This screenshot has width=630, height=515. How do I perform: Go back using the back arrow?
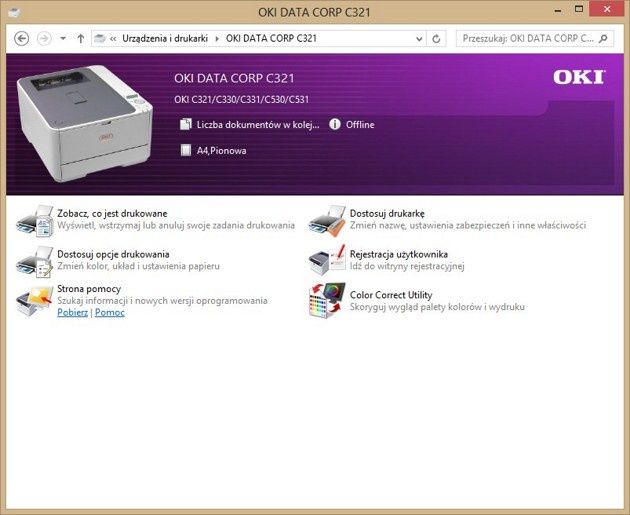22,39
